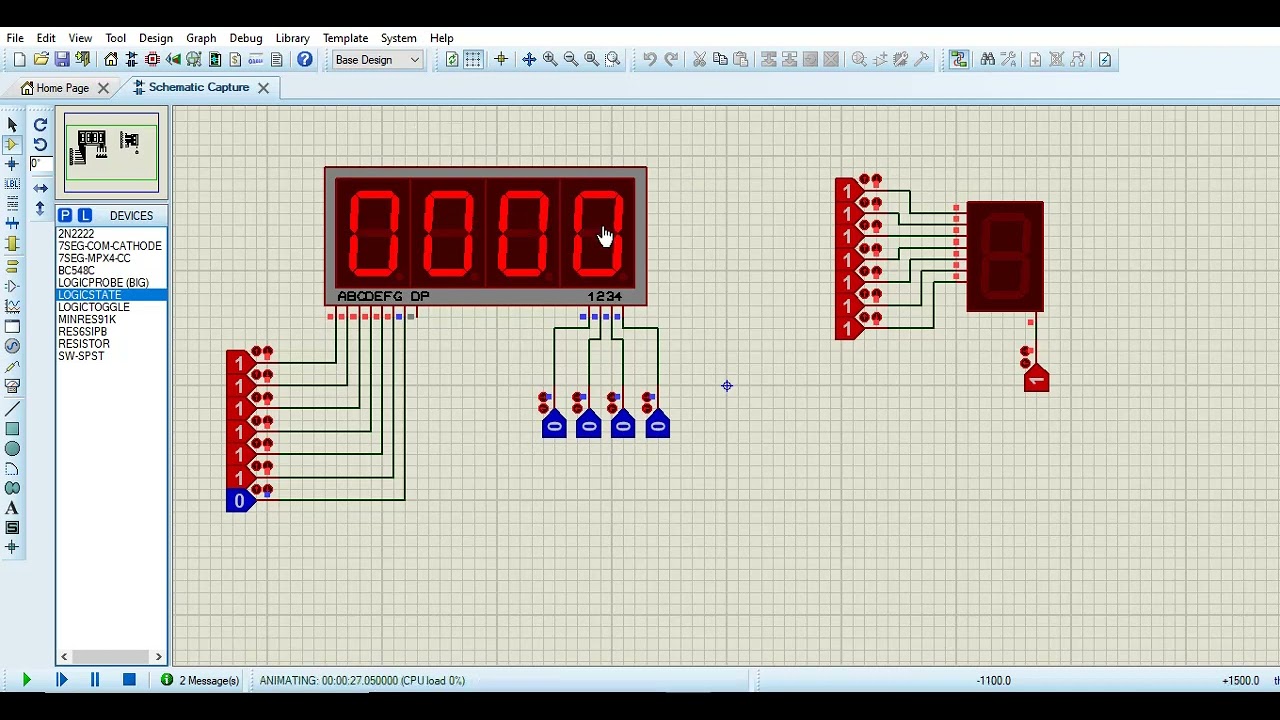This screenshot has height=720, width=1280.
Task: Click the L library manager button
Action: point(85,216)
